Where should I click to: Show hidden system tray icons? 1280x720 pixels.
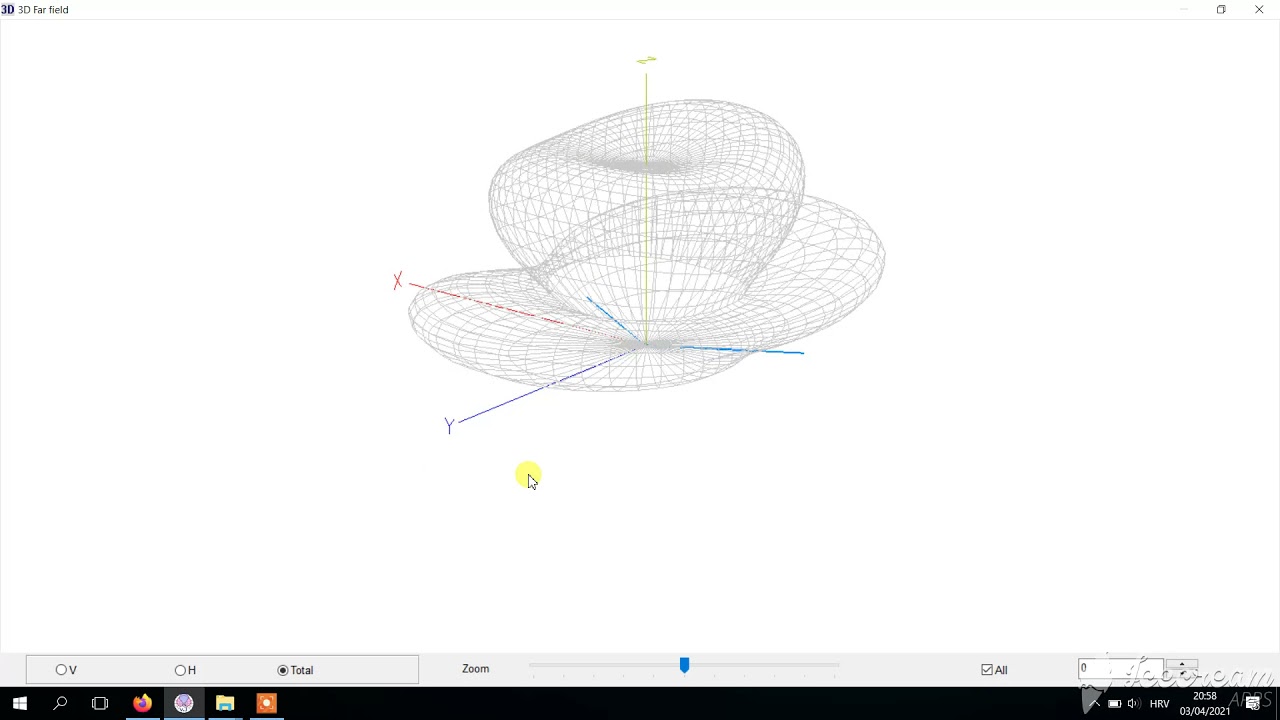click(x=1093, y=704)
